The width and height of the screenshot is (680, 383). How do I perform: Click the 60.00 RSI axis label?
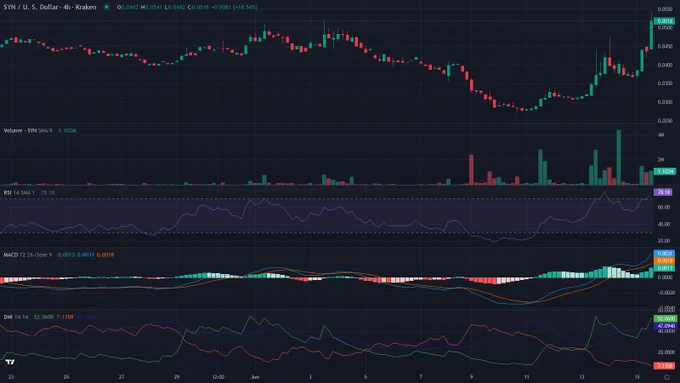point(664,207)
